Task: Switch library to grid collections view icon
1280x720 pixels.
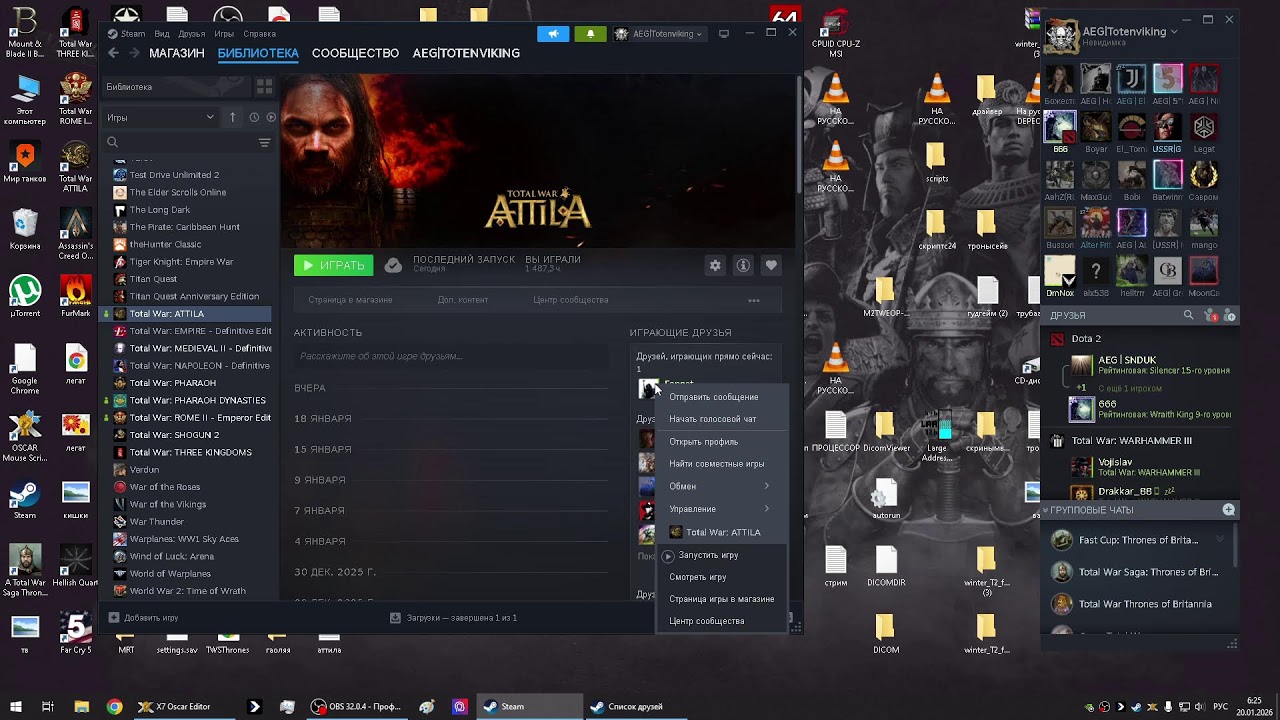Action: pos(264,87)
